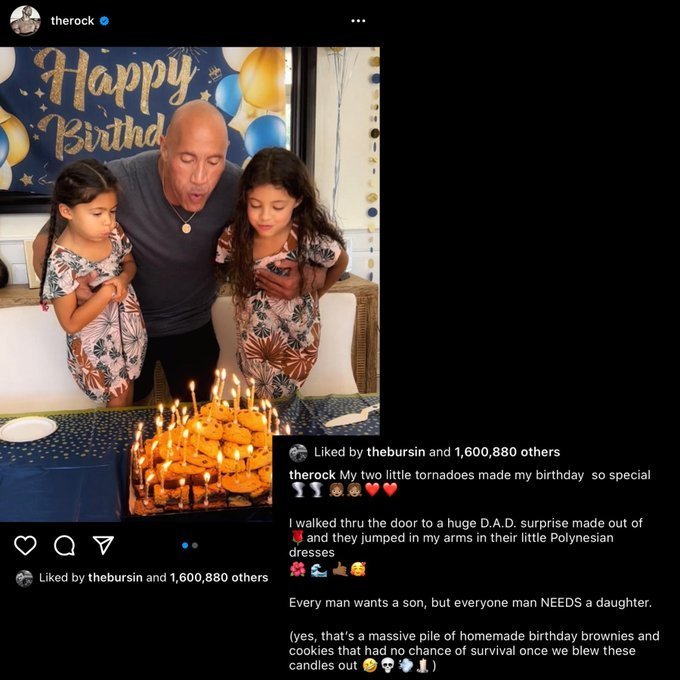Like the post with the heart icon
Screen dimensions: 680x680
pos(25,545)
